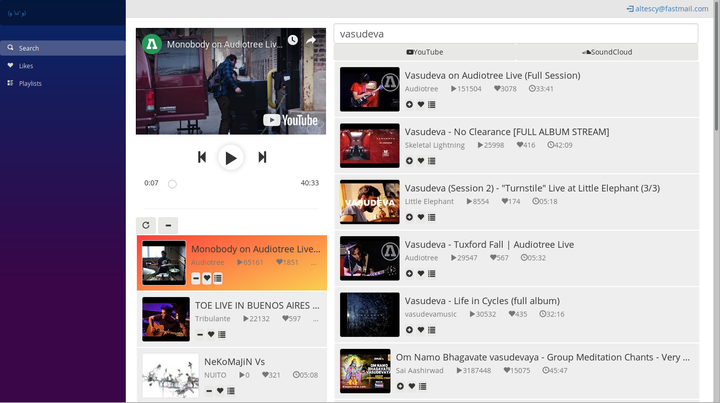Image resolution: width=720 pixels, height=403 pixels.
Task: Like Vasudeva Tuxford Fall Audiotree Live
Action: coord(421,274)
